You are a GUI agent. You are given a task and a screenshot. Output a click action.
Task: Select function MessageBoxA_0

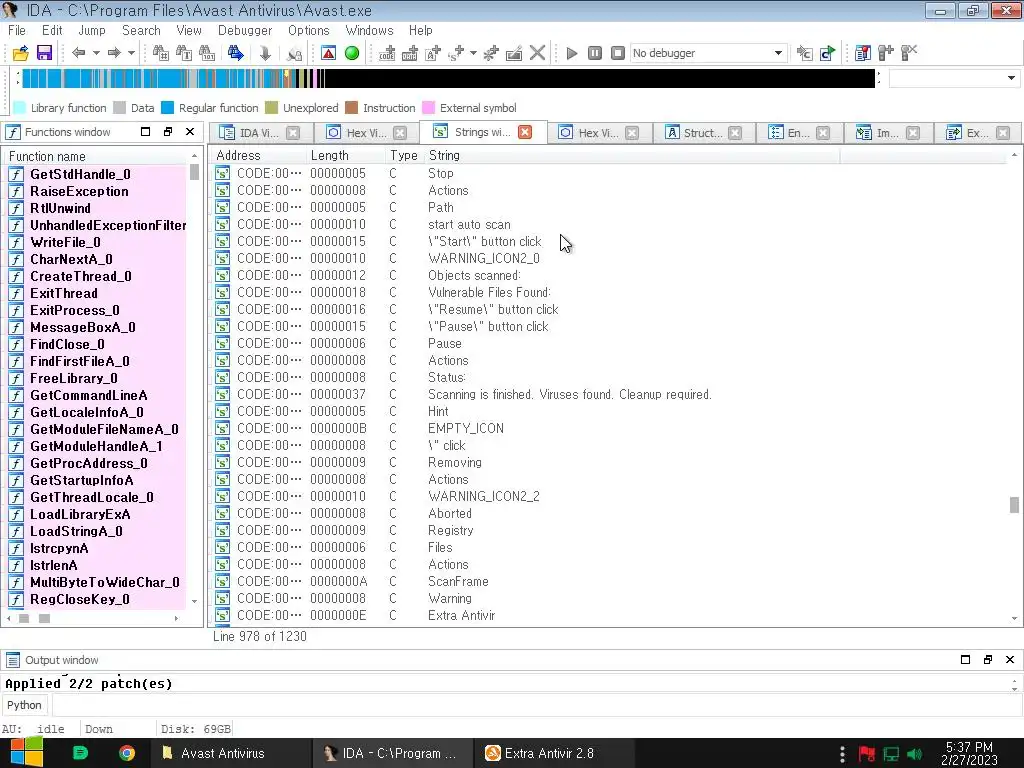click(83, 327)
